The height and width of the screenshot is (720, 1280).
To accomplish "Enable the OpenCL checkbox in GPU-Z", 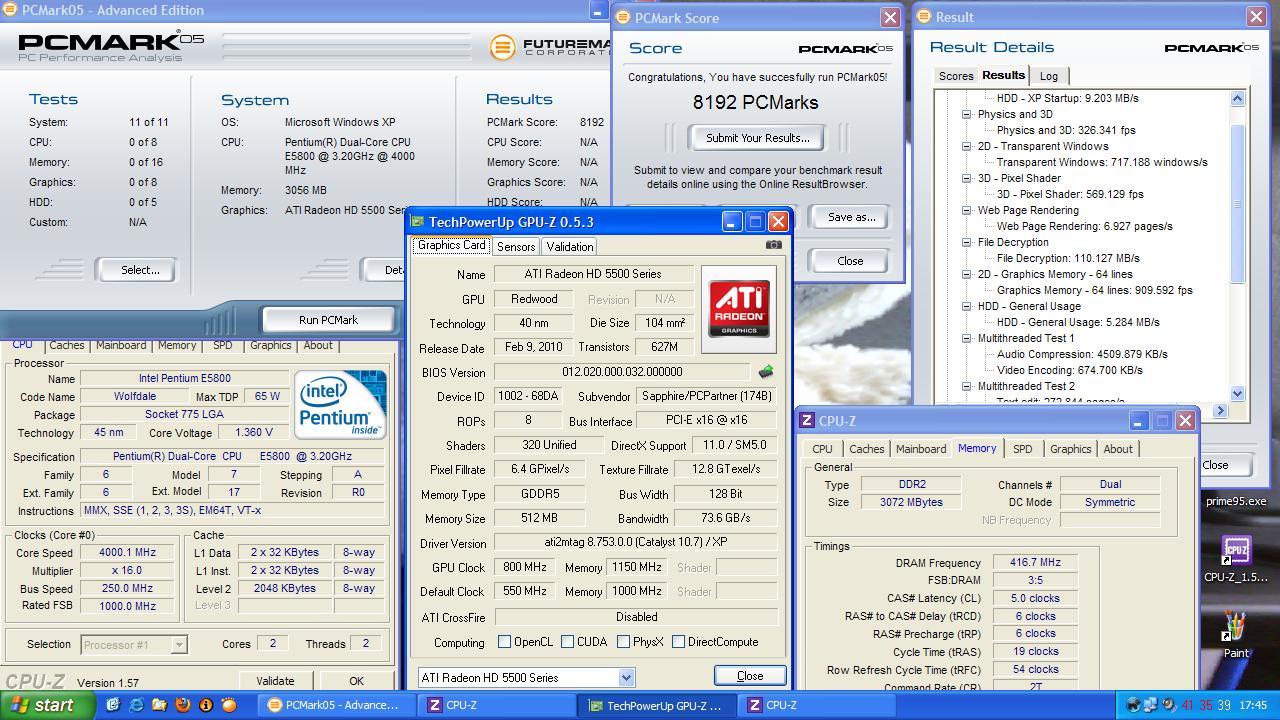I will tap(505, 642).
